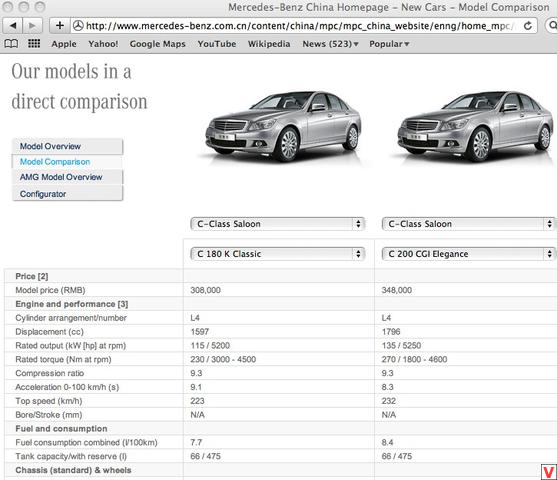
Task: Click rated output value 135 / 5250
Action: (401, 345)
